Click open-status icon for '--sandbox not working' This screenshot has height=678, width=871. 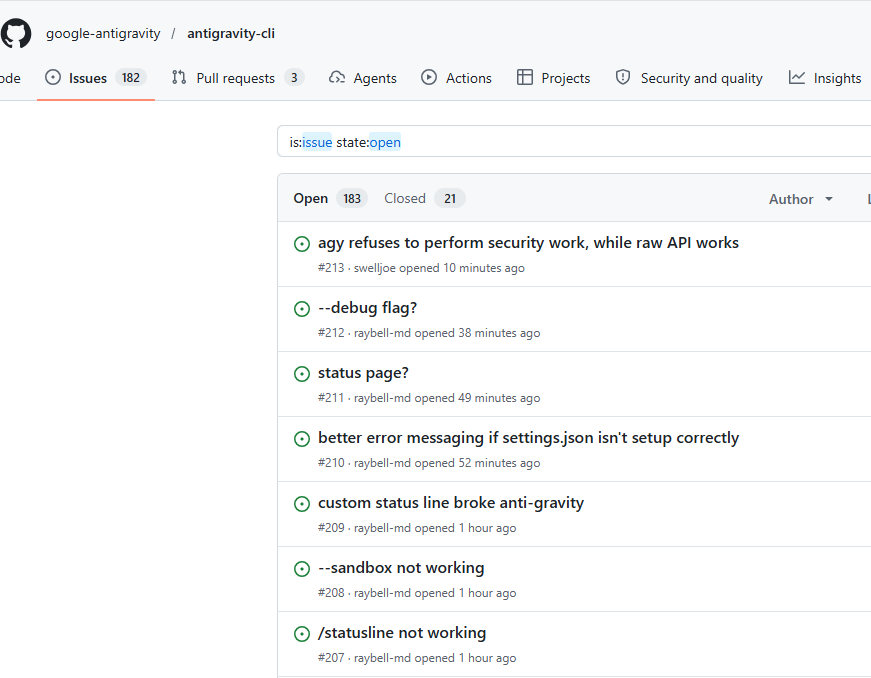(302, 569)
